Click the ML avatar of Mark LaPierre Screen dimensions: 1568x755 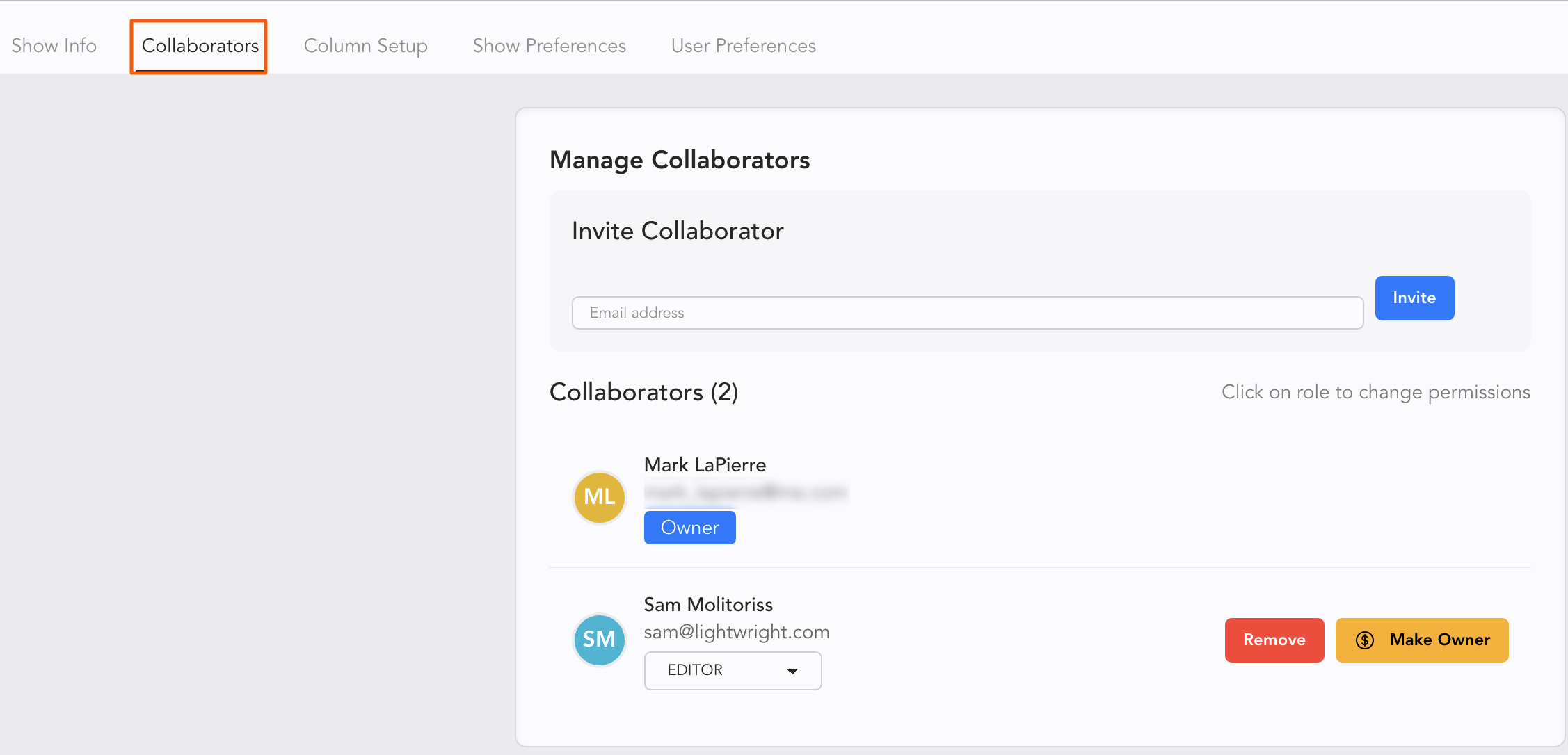tap(600, 497)
